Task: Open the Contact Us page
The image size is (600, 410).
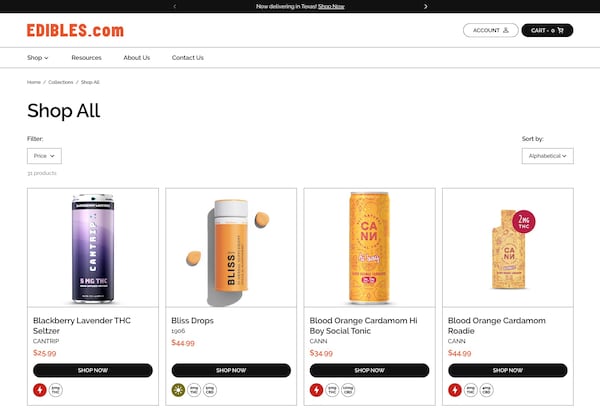Action: point(187,58)
